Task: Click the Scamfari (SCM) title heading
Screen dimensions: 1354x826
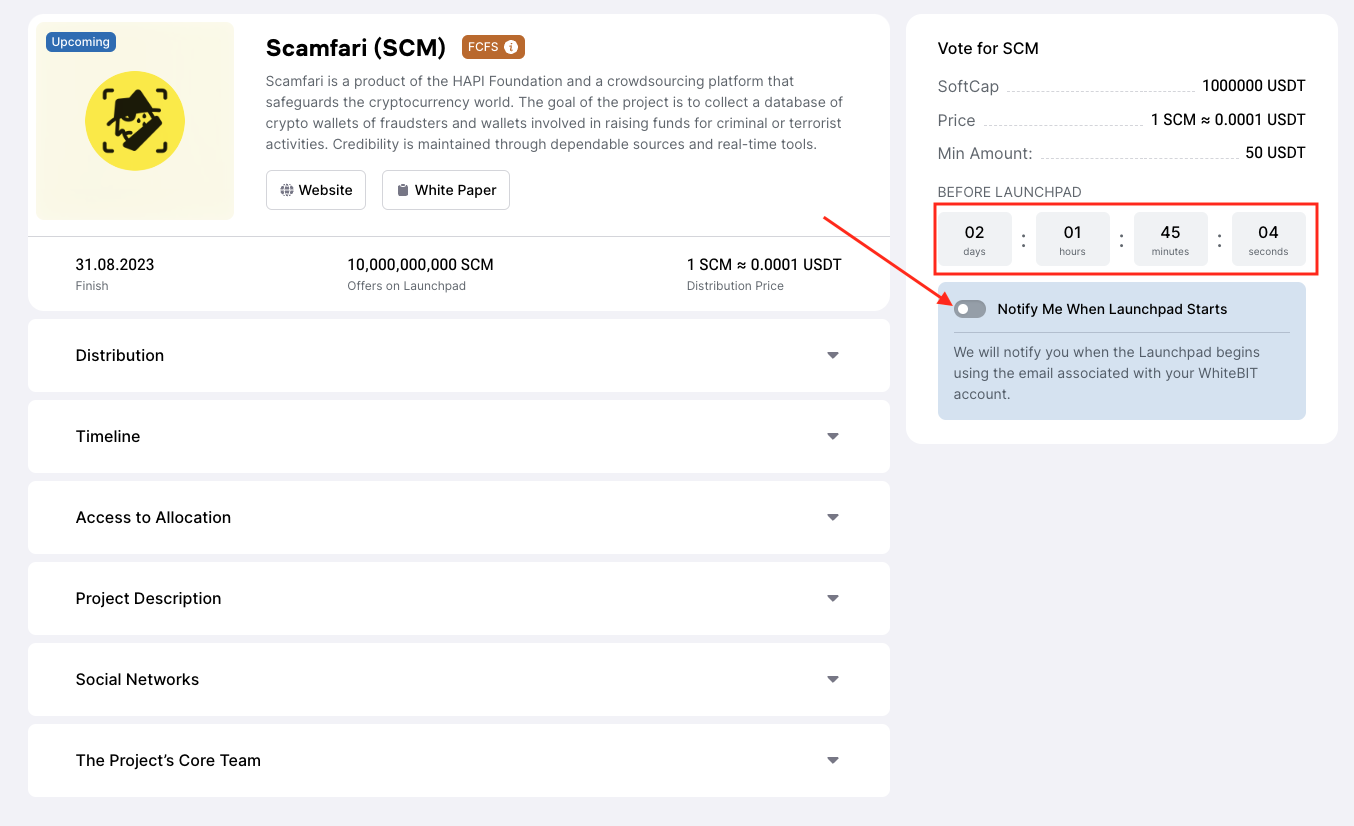Action: click(356, 47)
